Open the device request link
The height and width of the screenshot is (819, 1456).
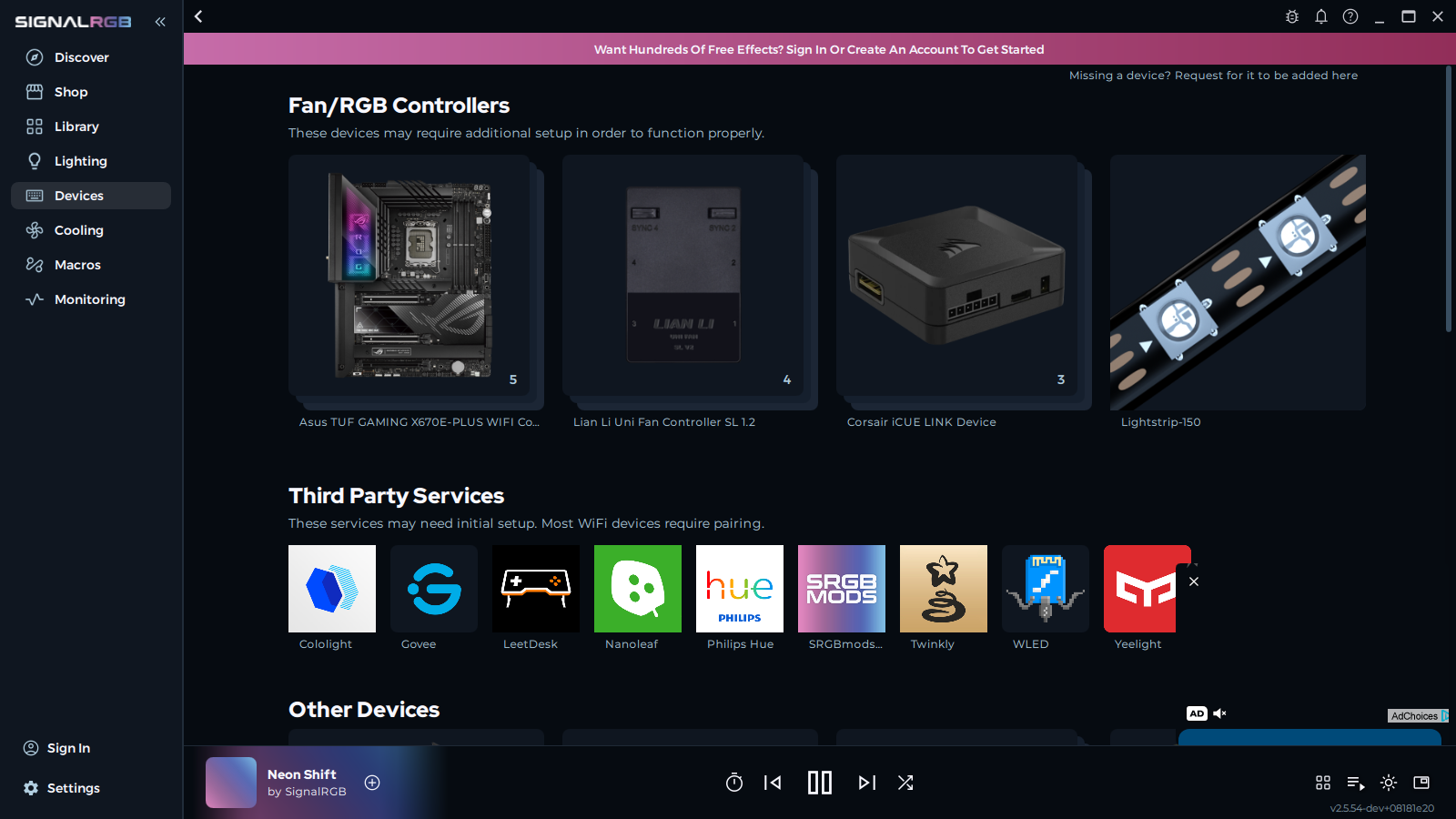tap(1212, 76)
